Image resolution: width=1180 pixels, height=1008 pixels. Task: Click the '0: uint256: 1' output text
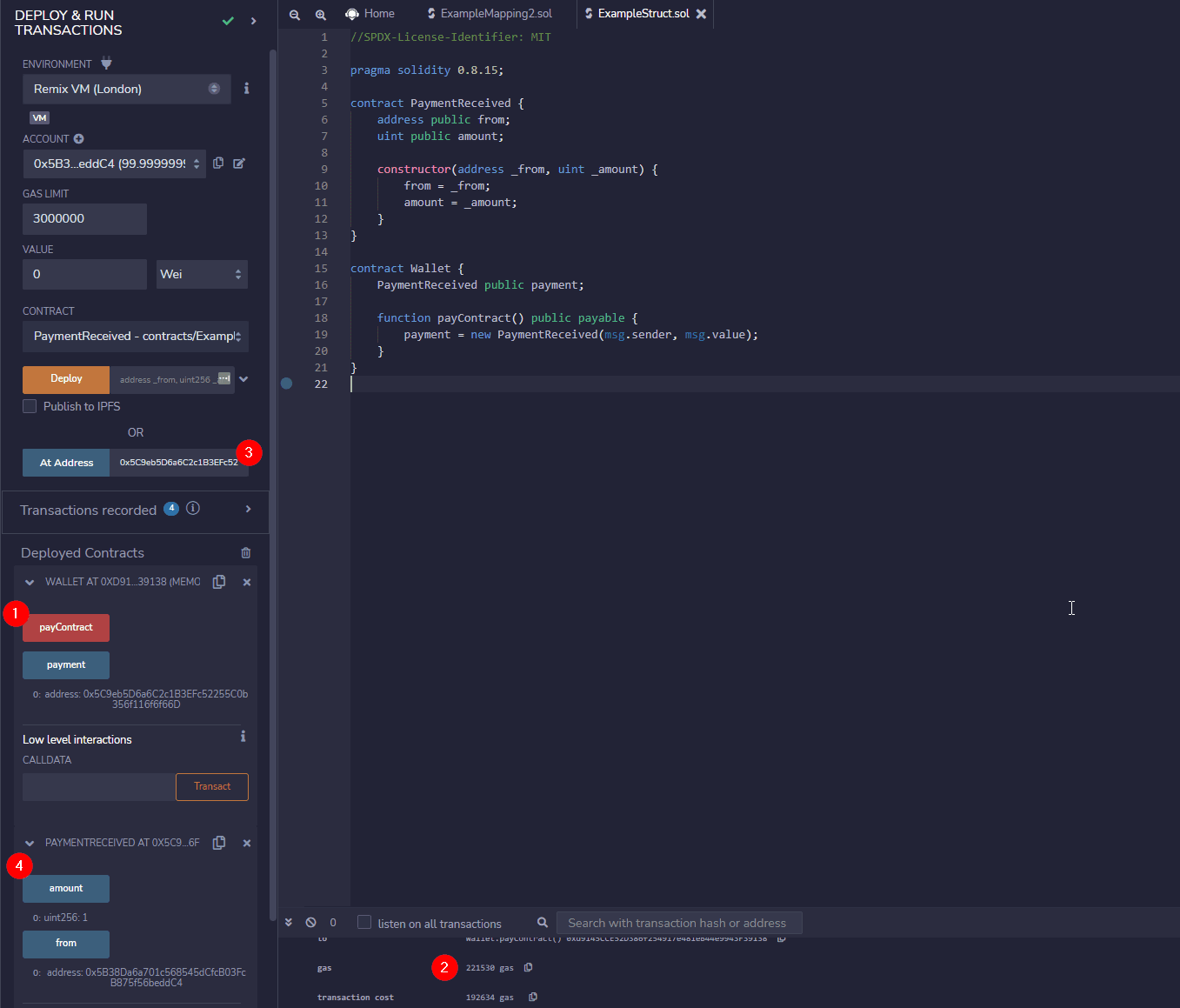(x=60, y=918)
